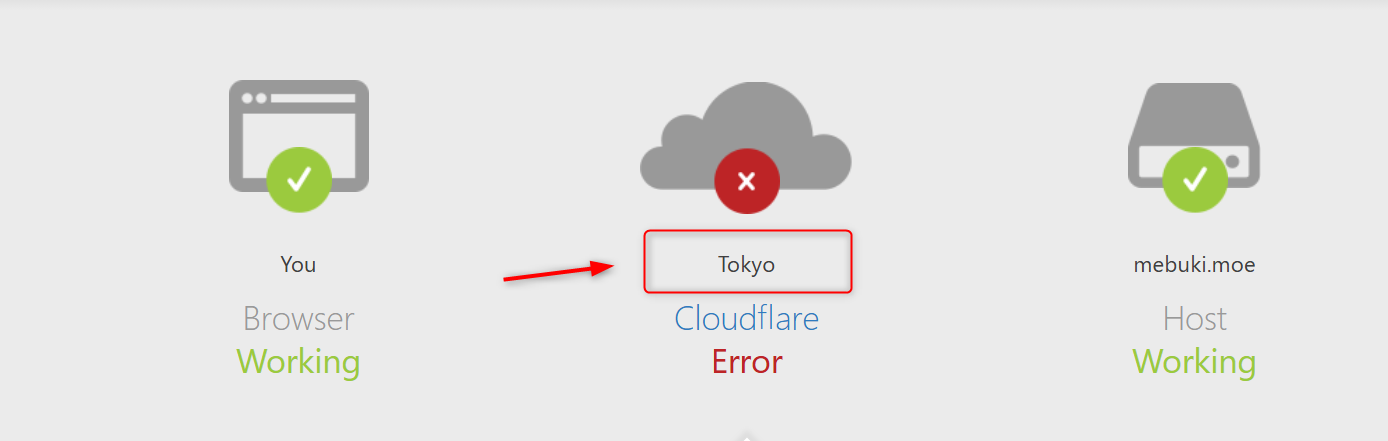Select the Tokyo location label
The height and width of the screenshot is (441, 1388).
pyautogui.click(x=746, y=265)
